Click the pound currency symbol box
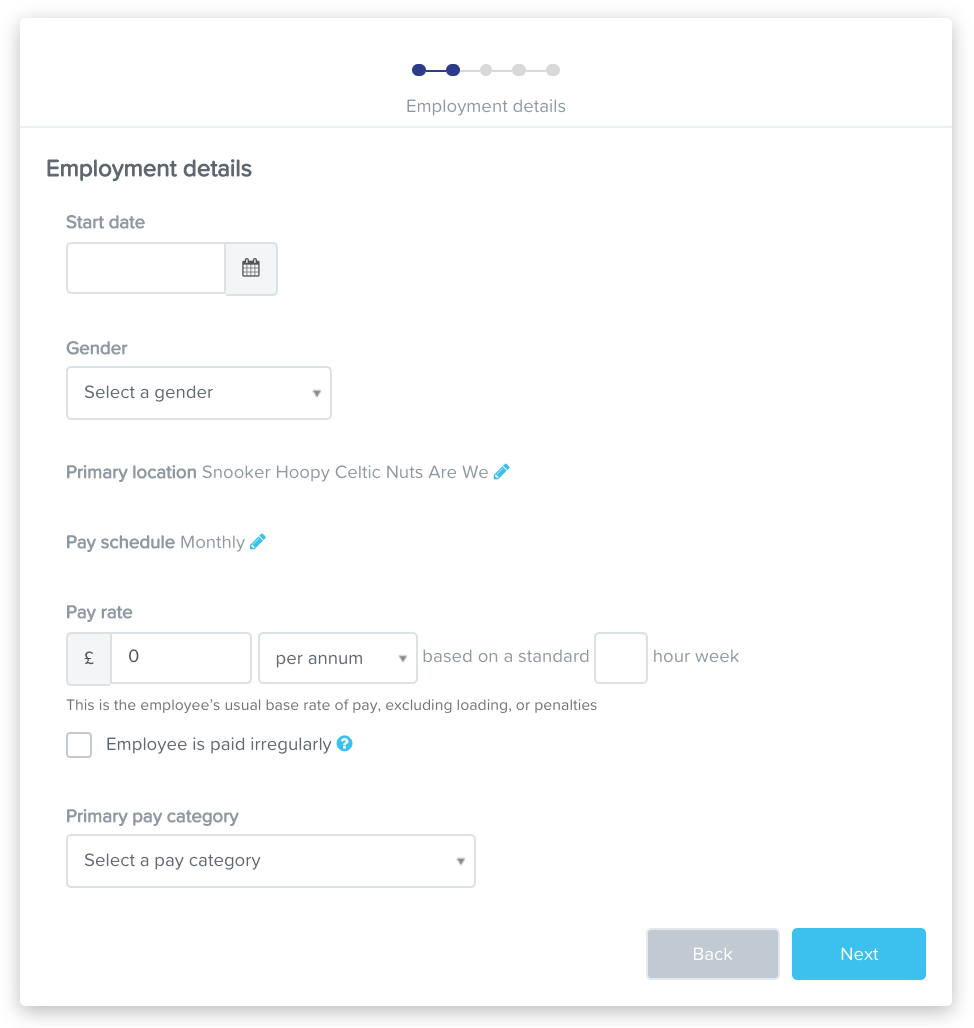This screenshot has width=974, height=1028. click(x=89, y=658)
